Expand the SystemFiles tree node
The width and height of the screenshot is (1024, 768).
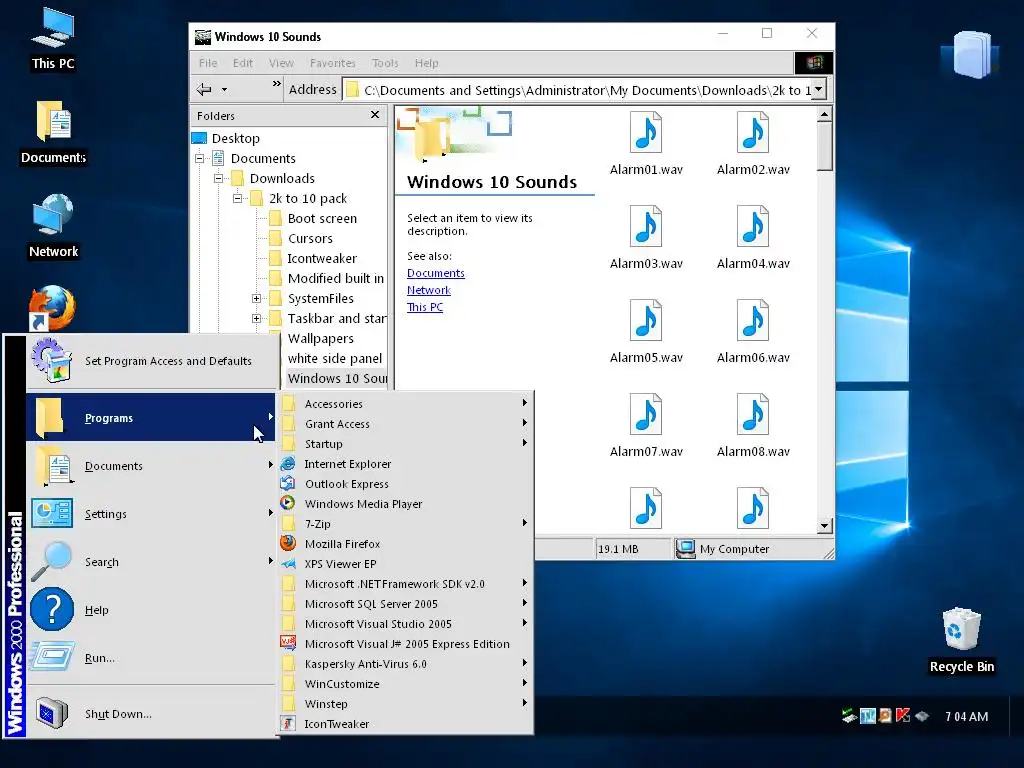(257, 298)
